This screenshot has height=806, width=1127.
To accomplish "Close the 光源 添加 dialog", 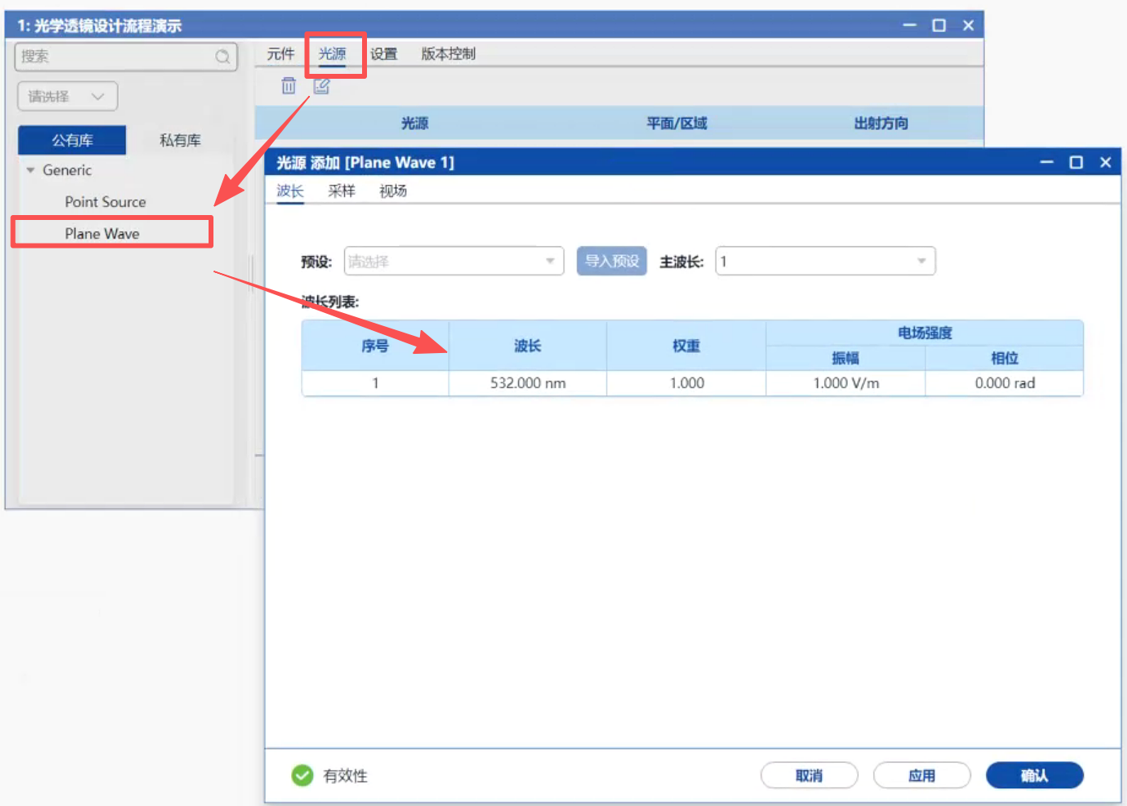I will coord(1105,162).
